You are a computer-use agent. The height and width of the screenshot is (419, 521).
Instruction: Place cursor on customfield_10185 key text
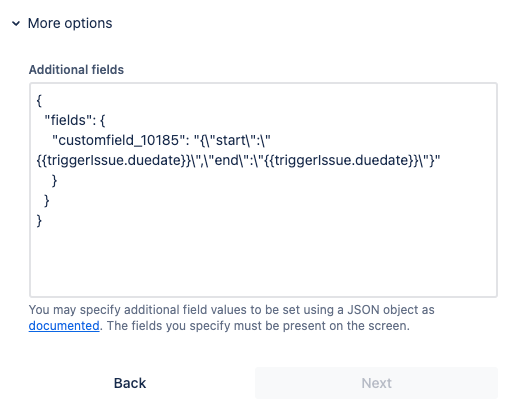[119, 140]
